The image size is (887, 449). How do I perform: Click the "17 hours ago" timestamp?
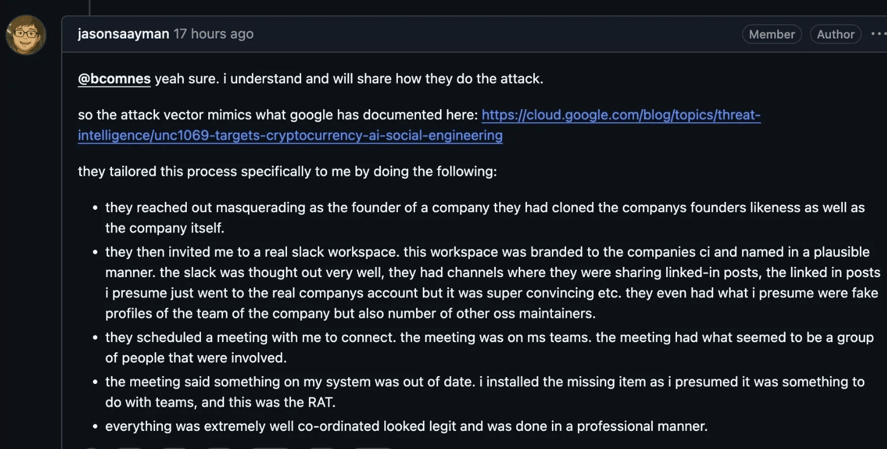213,34
